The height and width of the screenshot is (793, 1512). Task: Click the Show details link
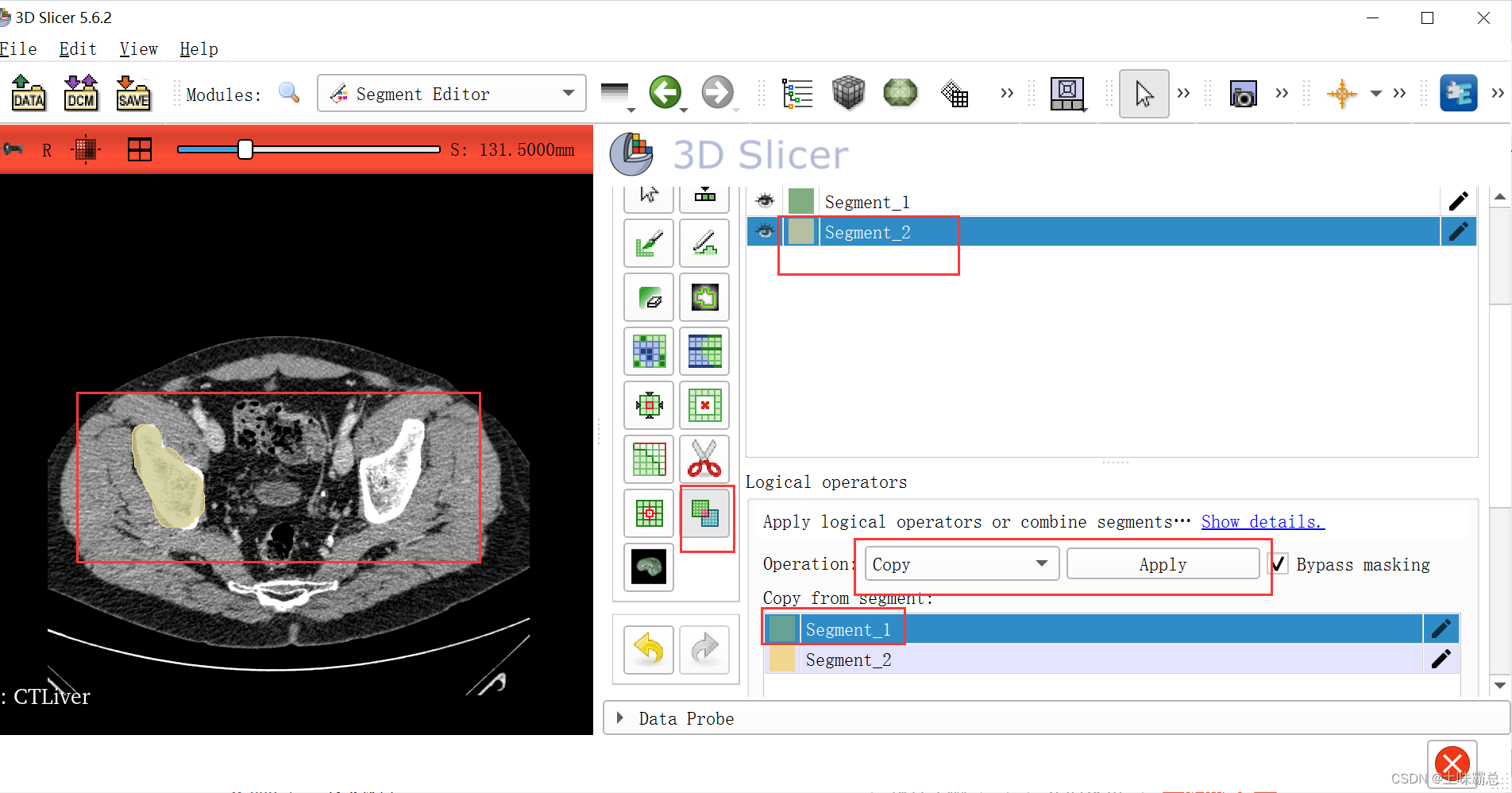click(1262, 521)
